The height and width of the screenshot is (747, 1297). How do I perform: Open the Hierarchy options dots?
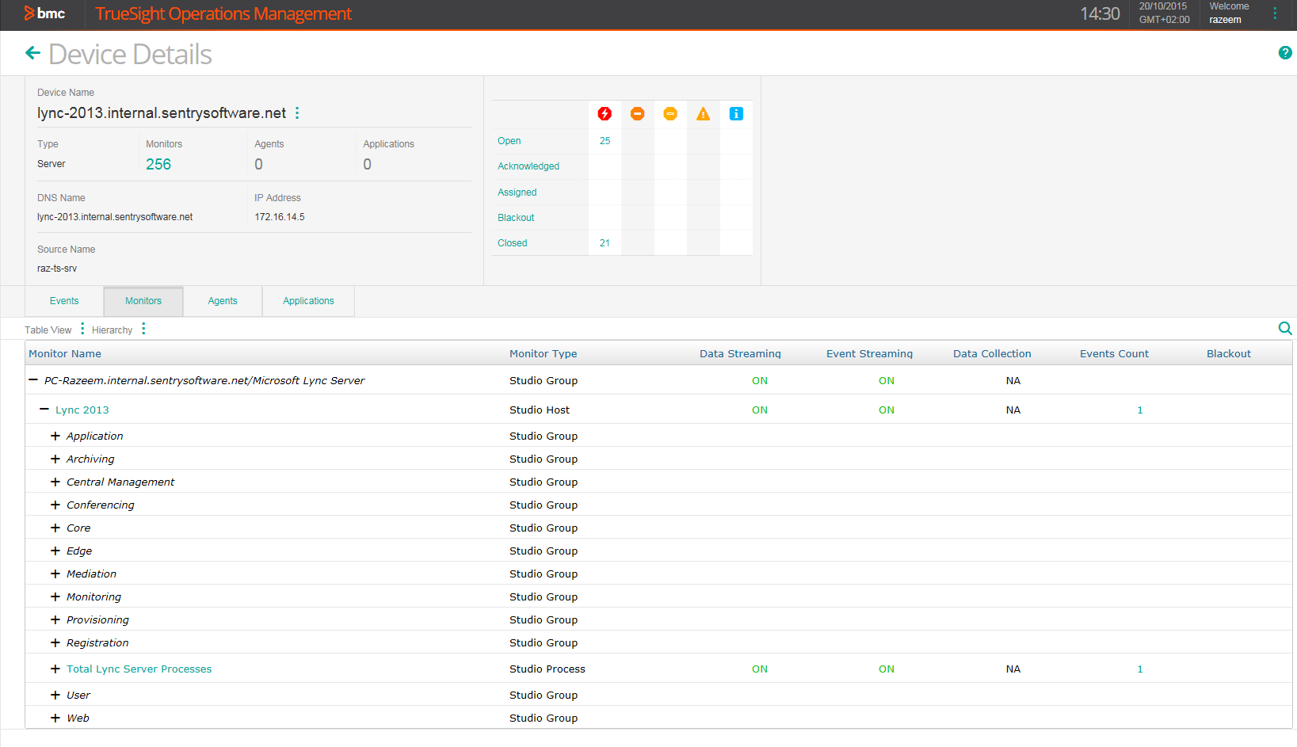click(x=143, y=329)
